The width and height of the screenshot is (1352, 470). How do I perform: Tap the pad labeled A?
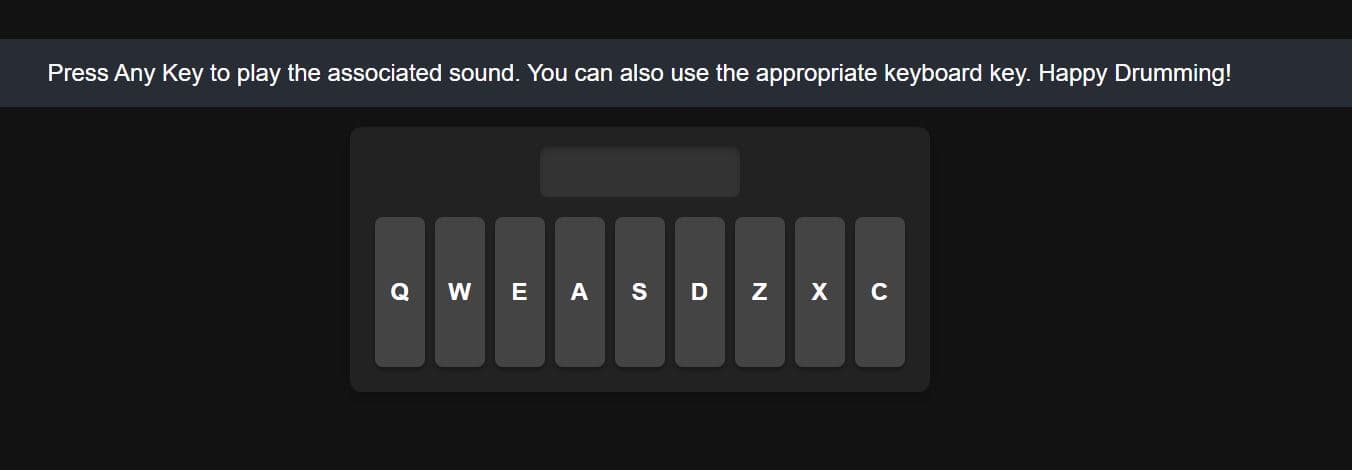[580, 292]
